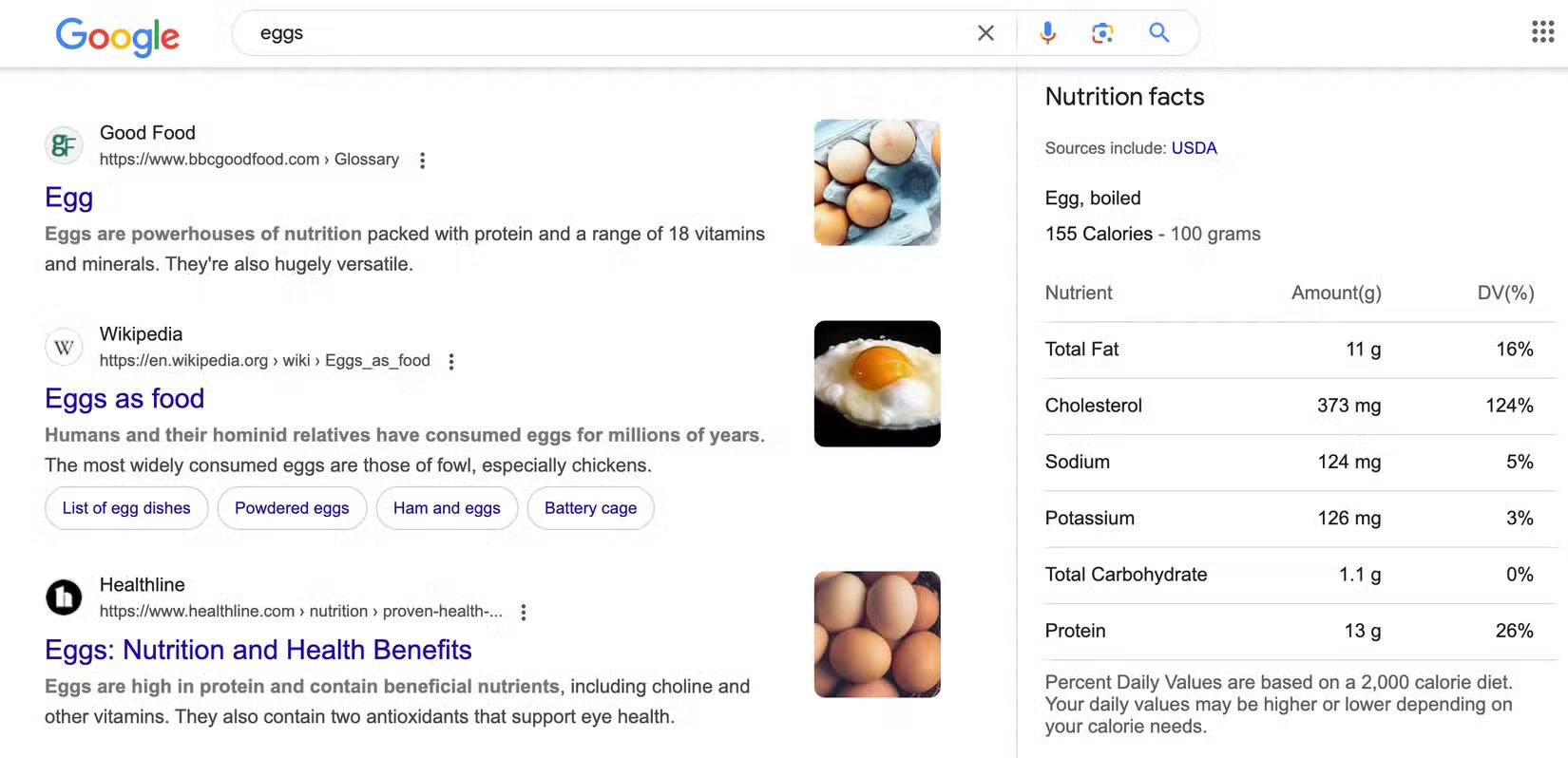
Task: Start voice search with microphone icon
Action: pyautogui.click(x=1047, y=33)
